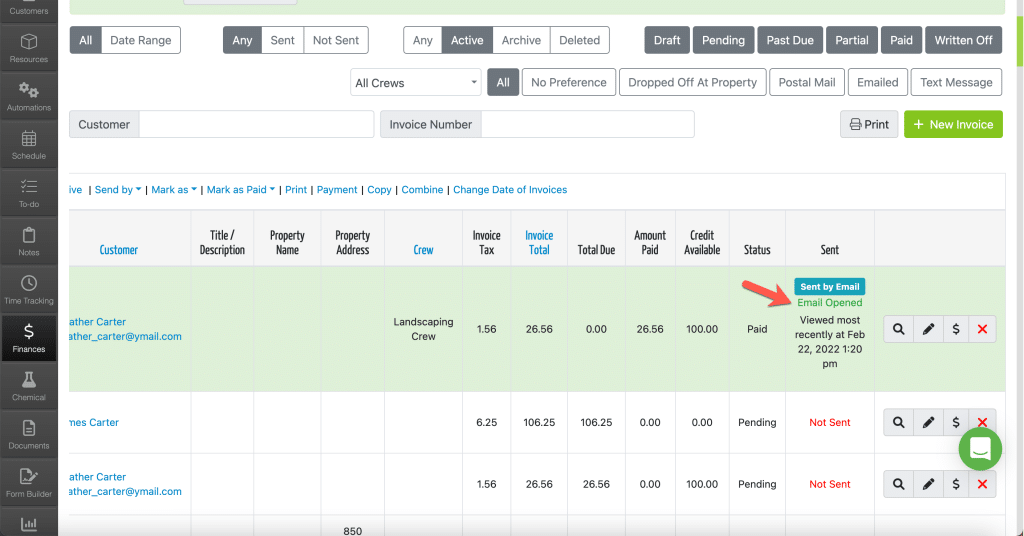1024x536 pixels.
Task: Edit the 106.25 pending invoice
Action: [928, 422]
